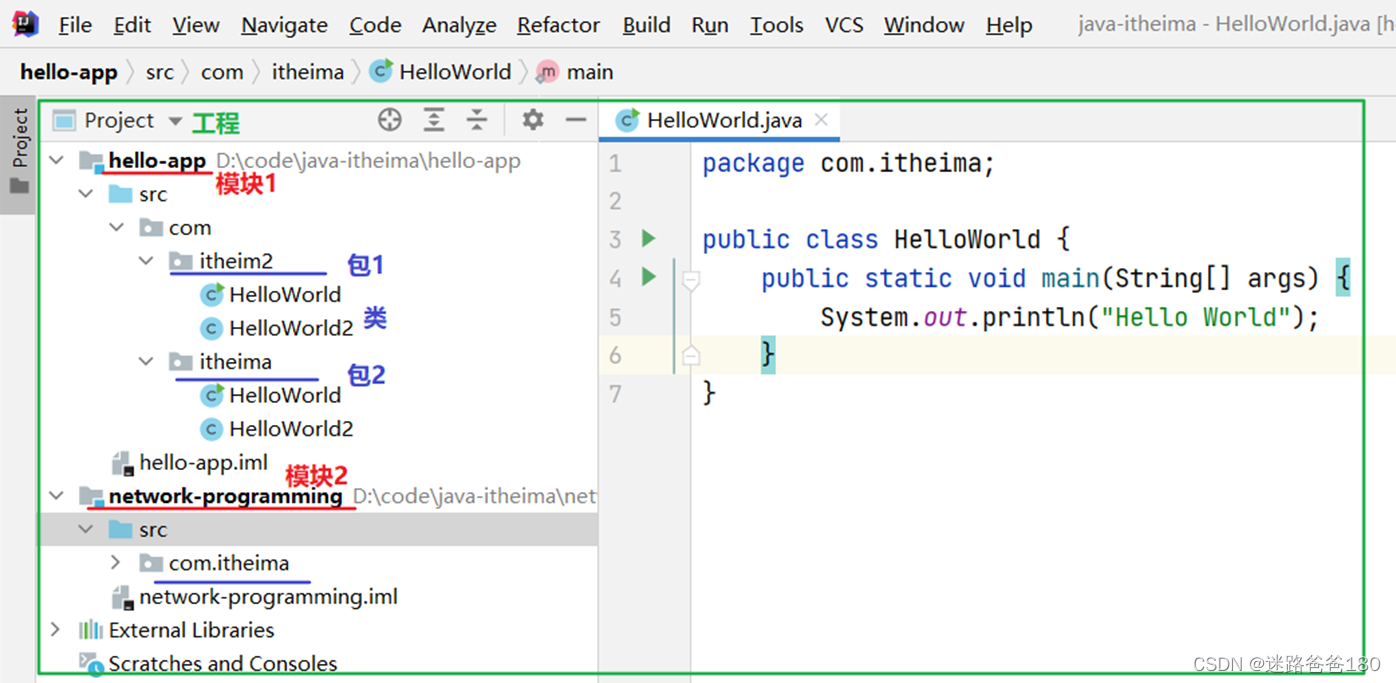Viewport: 1396px width, 683px height.
Task: Click network-programming.iml file icon
Action: [122, 597]
